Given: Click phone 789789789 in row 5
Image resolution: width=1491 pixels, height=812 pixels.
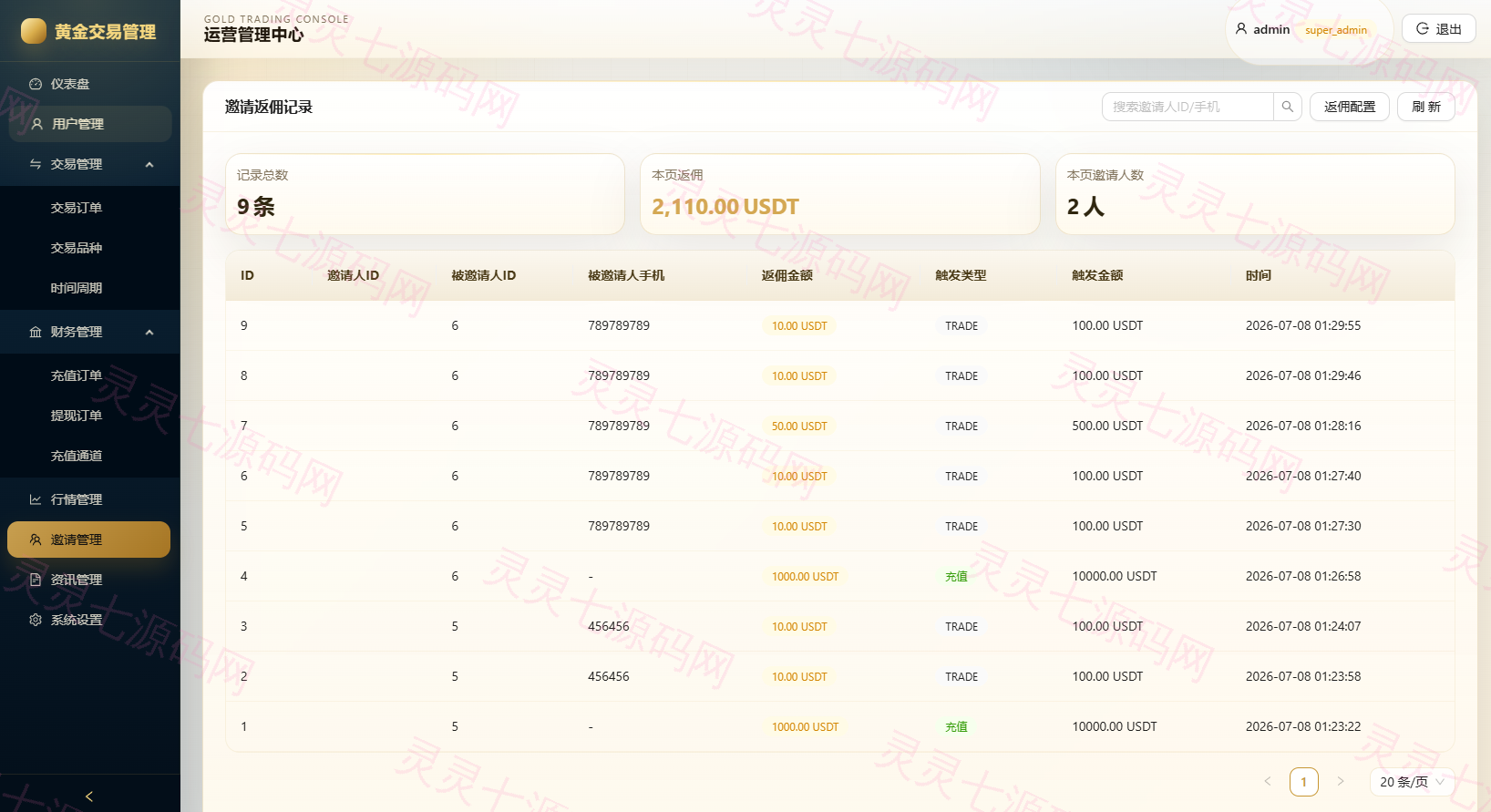Looking at the screenshot, I should point(619,526).
